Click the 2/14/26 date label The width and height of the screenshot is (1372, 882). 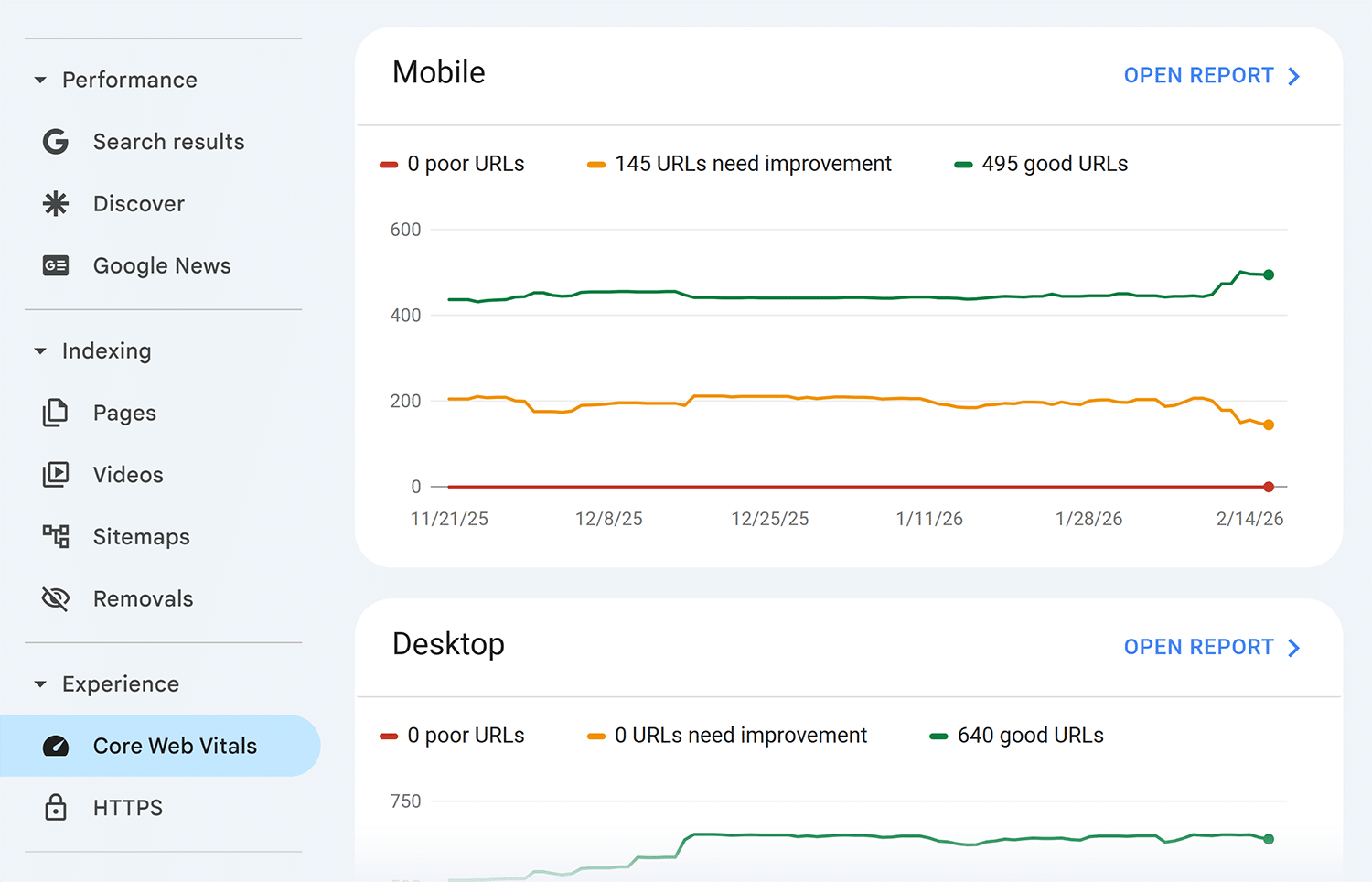[1249, 519]
